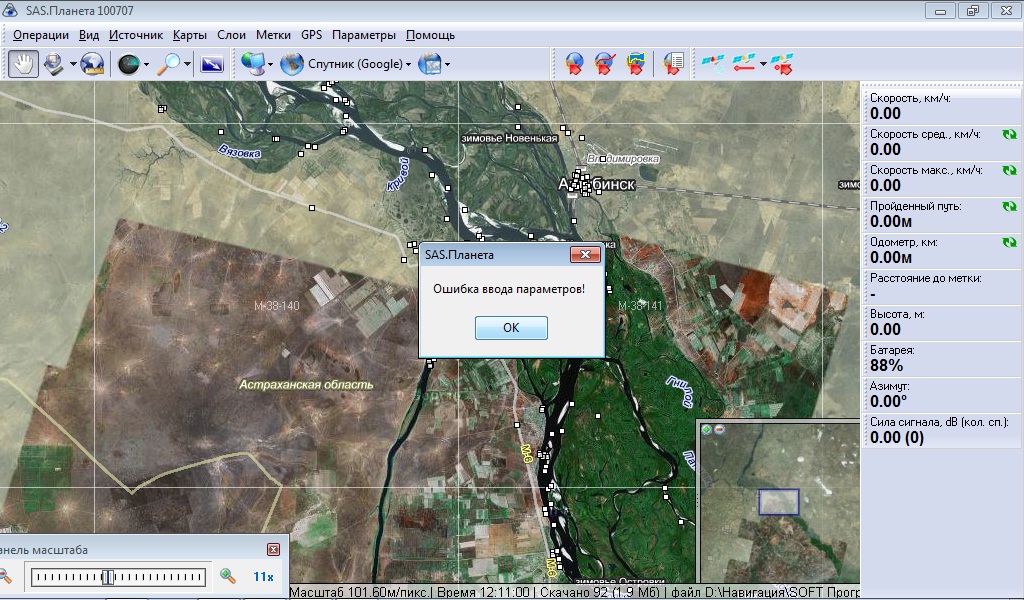Reset the average speed counter
1024x600 pixels.
pos(1009,134)
